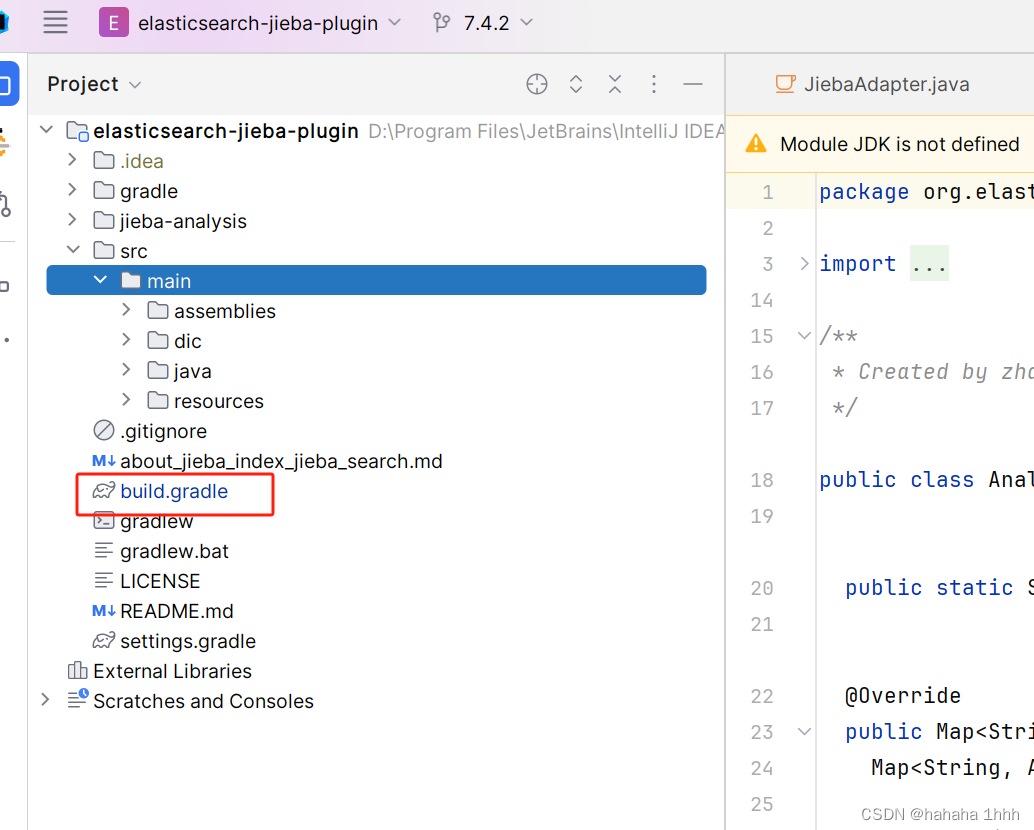Click the settings.gradle elephant icon
The height and width of the screenshot is (830, 1034).
click(x=104, y=641)
